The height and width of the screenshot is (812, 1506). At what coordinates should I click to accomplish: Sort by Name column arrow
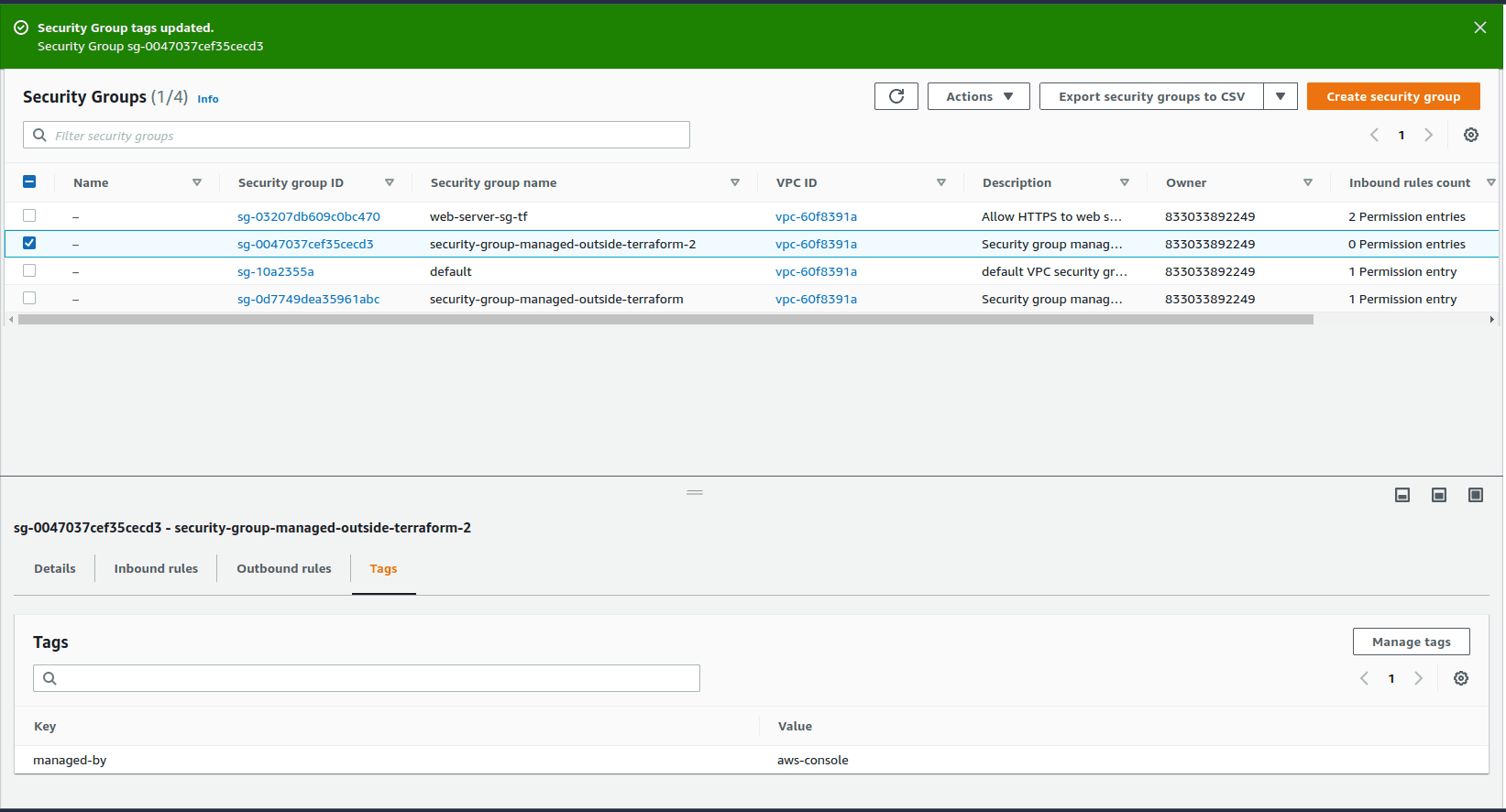197,182
